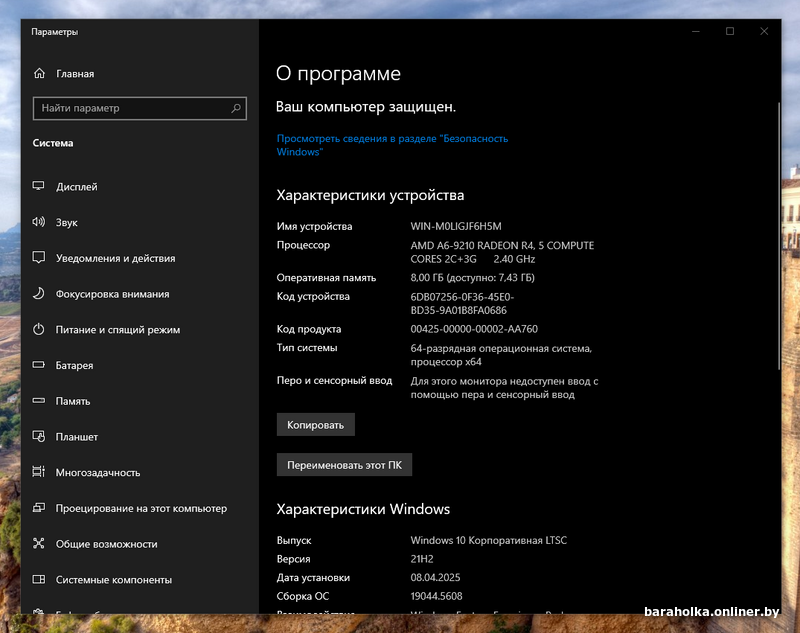
Task: Click the Память storage icon
Action: [x=39, y=400]
